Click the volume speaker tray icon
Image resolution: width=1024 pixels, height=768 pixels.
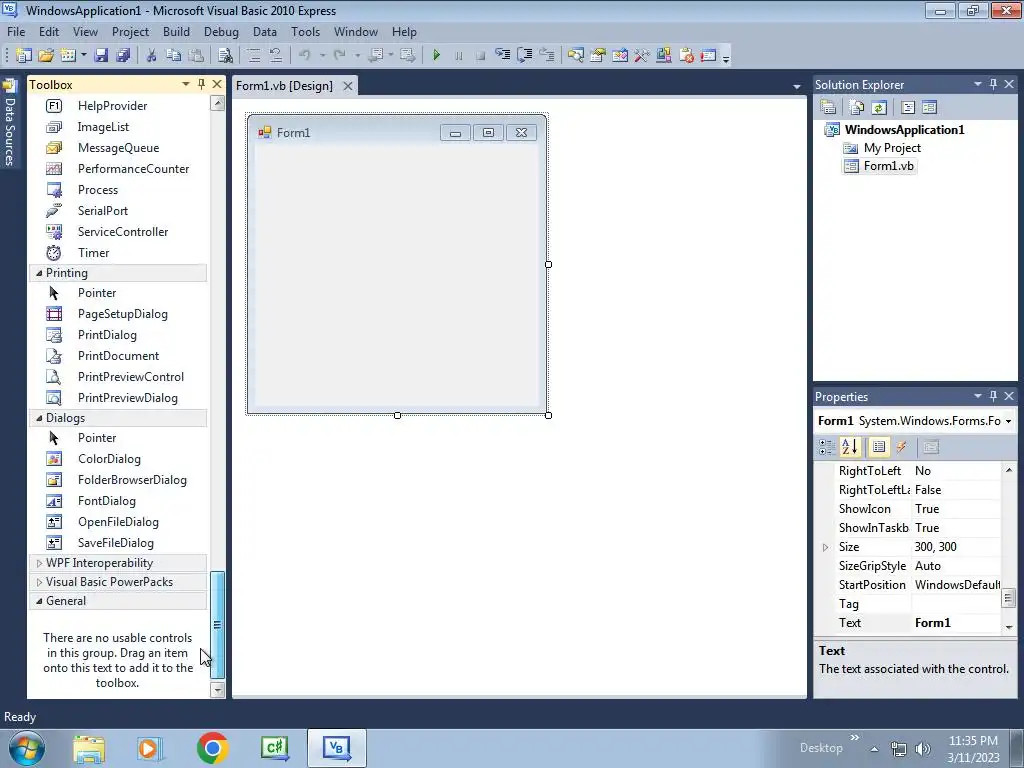pos(922,749)
